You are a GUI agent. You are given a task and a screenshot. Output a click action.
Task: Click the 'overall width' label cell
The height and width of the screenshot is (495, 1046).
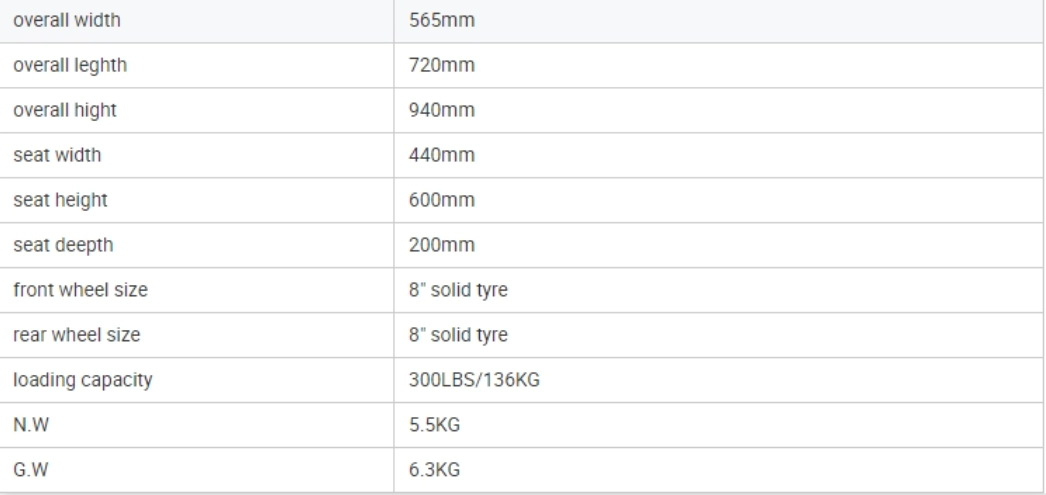[197, 21]
